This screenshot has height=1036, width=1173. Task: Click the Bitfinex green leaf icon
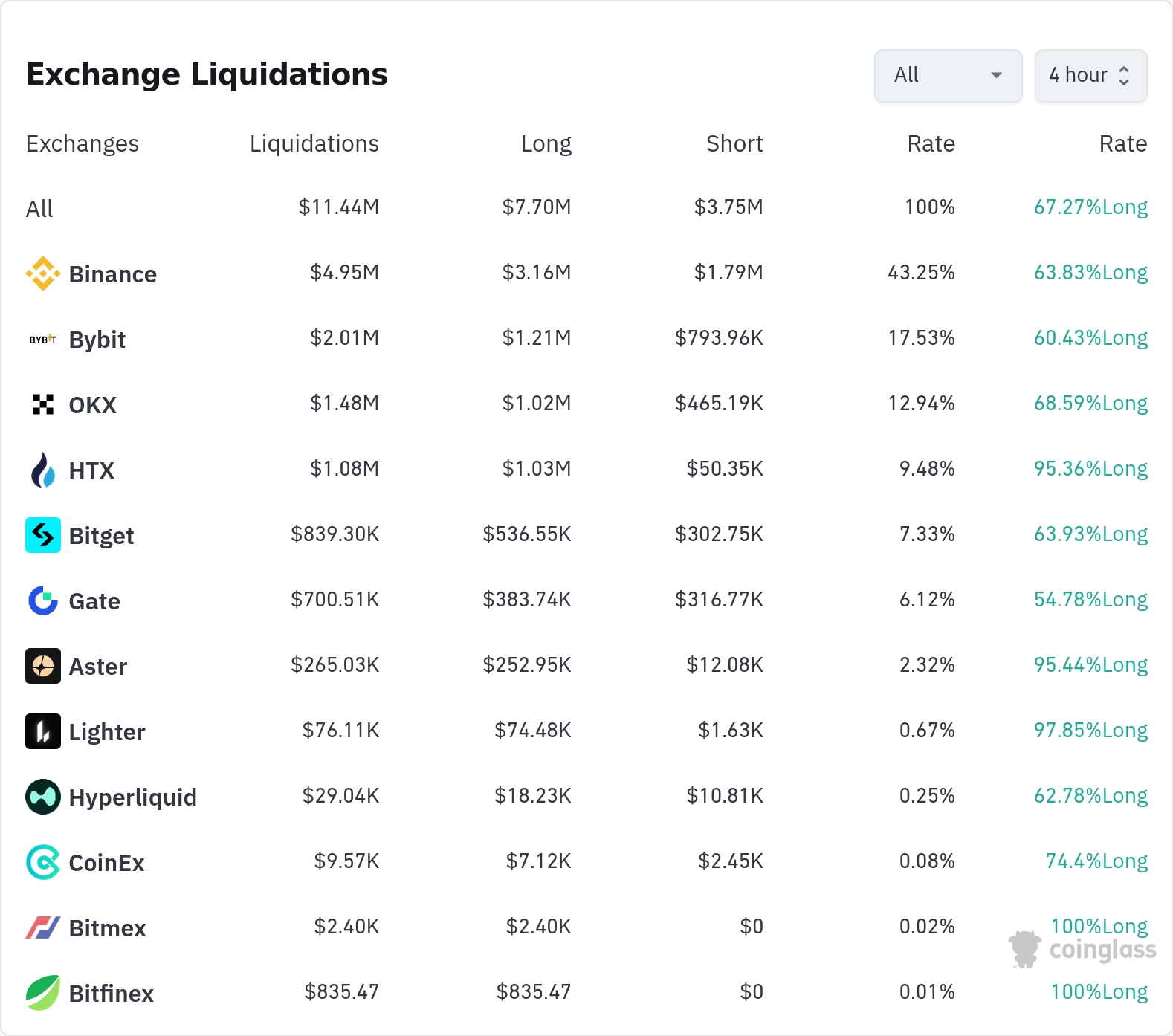(43, 993)
